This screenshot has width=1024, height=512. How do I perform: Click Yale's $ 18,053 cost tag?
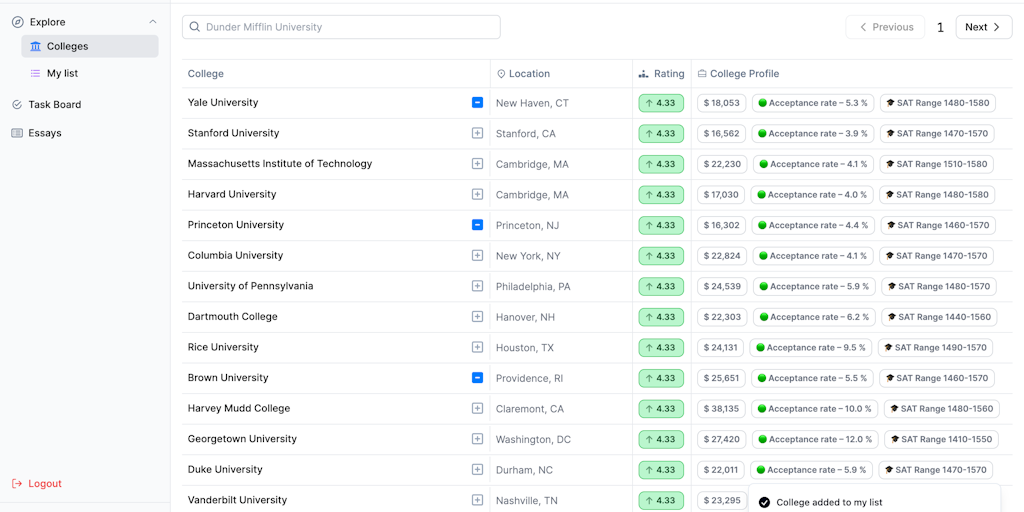coord(722,103)
